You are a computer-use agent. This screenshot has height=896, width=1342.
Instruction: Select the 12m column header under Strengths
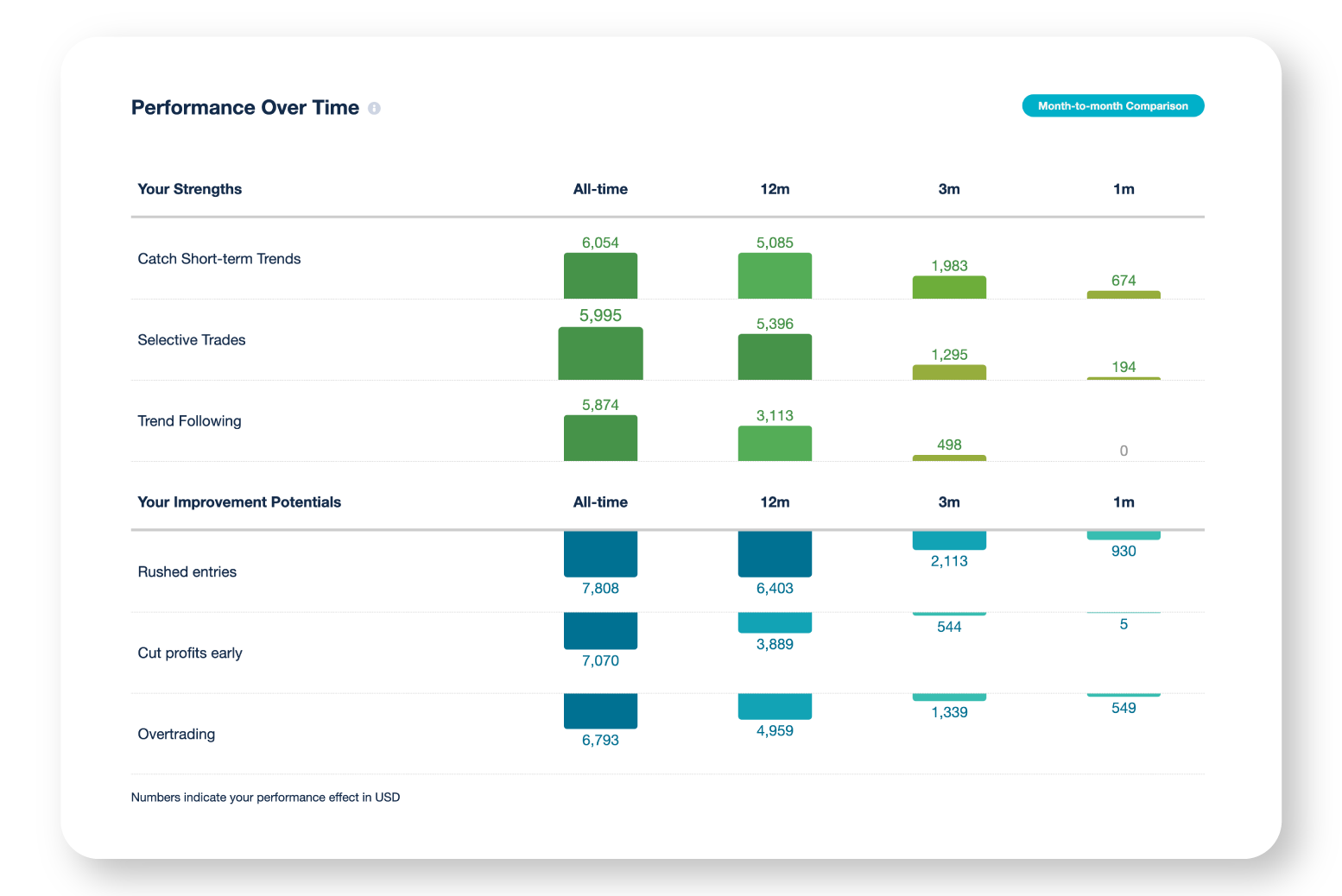pyautogui.click(x=775, y=189)
